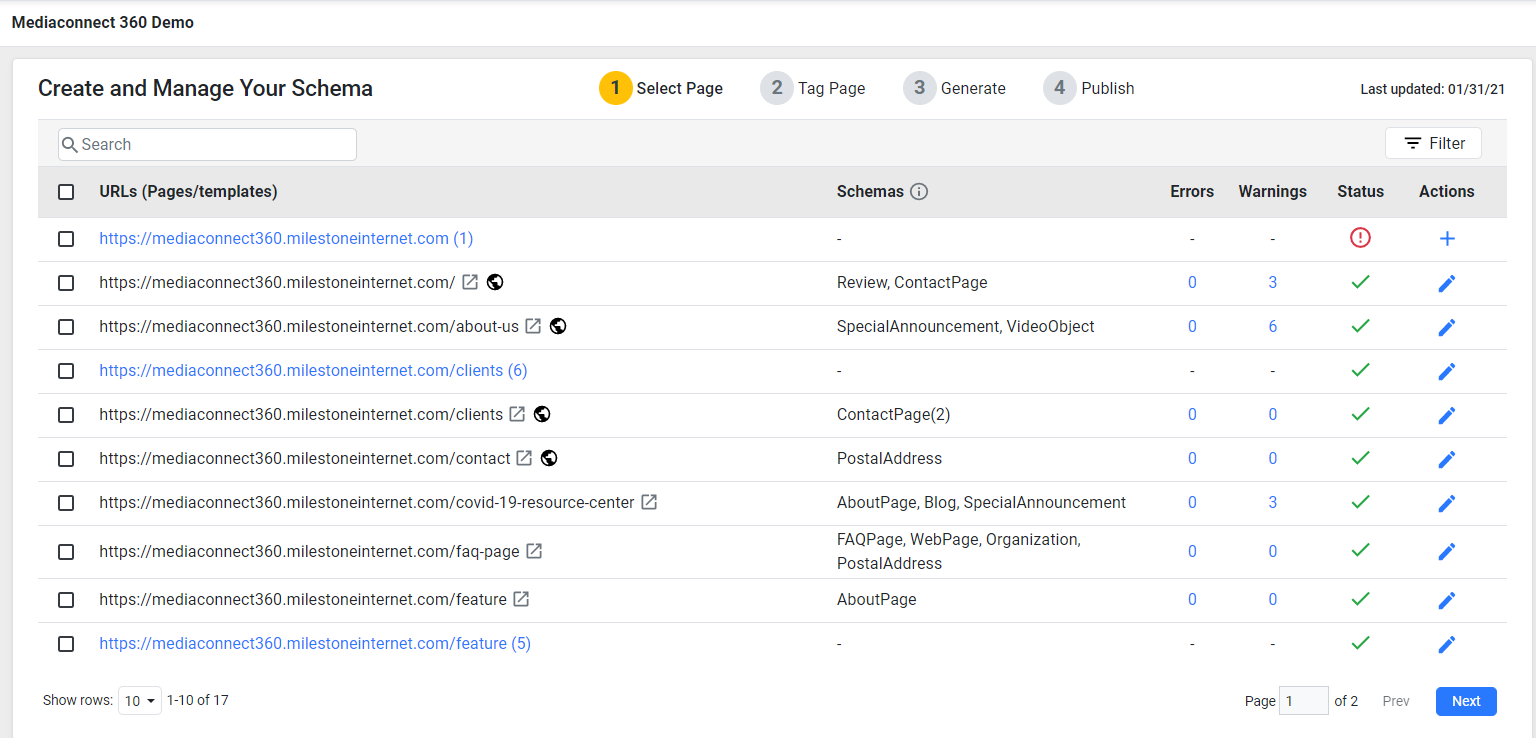Click the Warnings column header

(x=1272, y=191)
